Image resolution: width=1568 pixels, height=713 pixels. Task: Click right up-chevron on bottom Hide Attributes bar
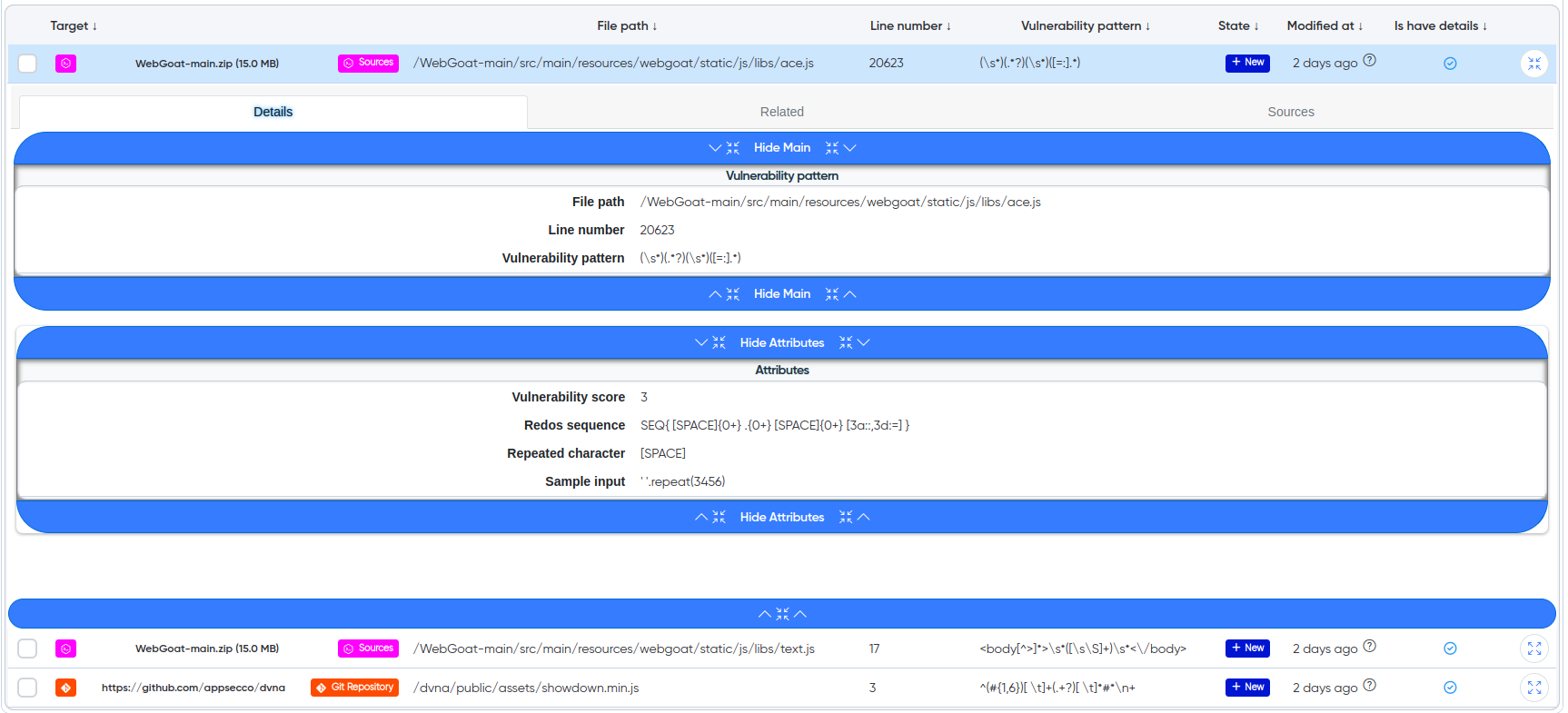864,517
